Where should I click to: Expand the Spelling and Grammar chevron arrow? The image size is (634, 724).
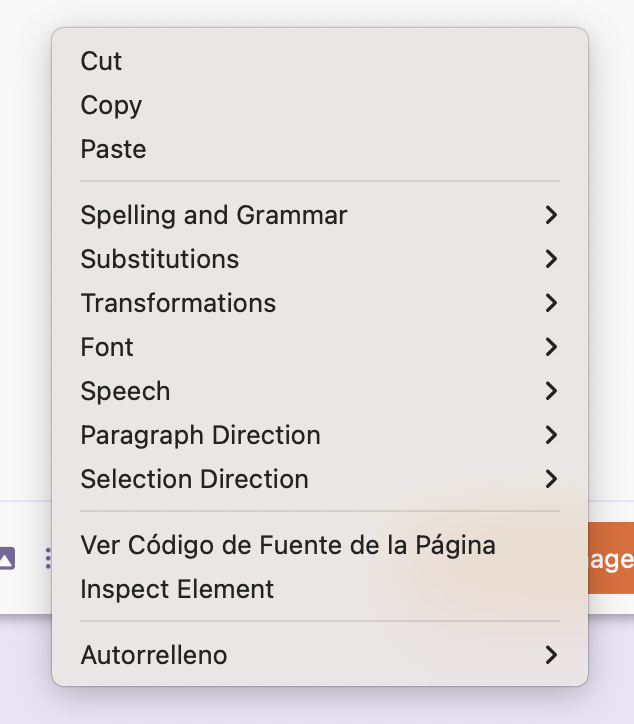pos(551,215)
